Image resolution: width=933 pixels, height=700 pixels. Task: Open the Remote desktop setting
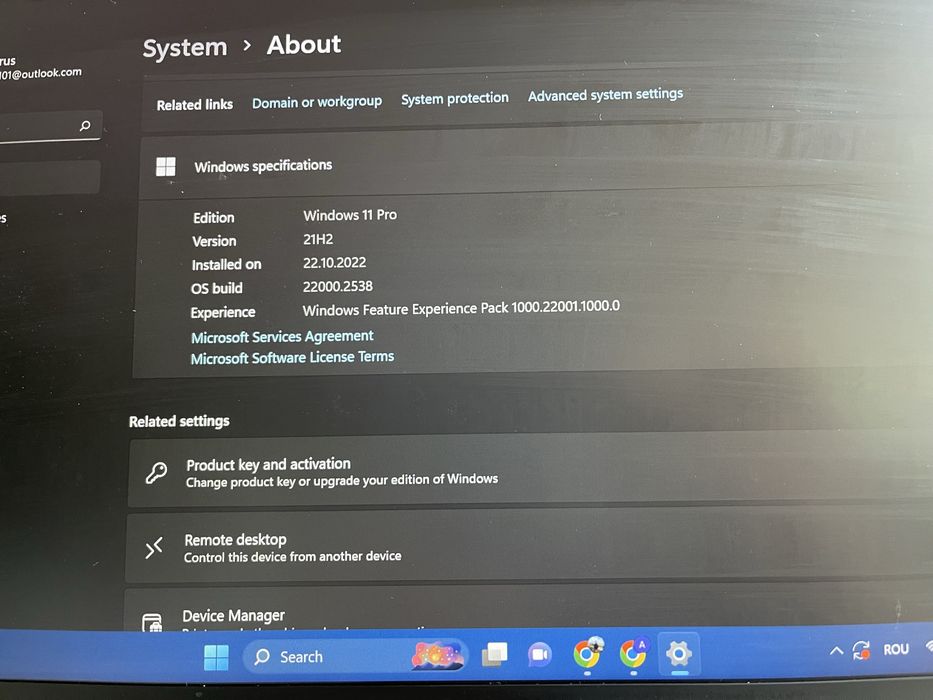point(528,546)
